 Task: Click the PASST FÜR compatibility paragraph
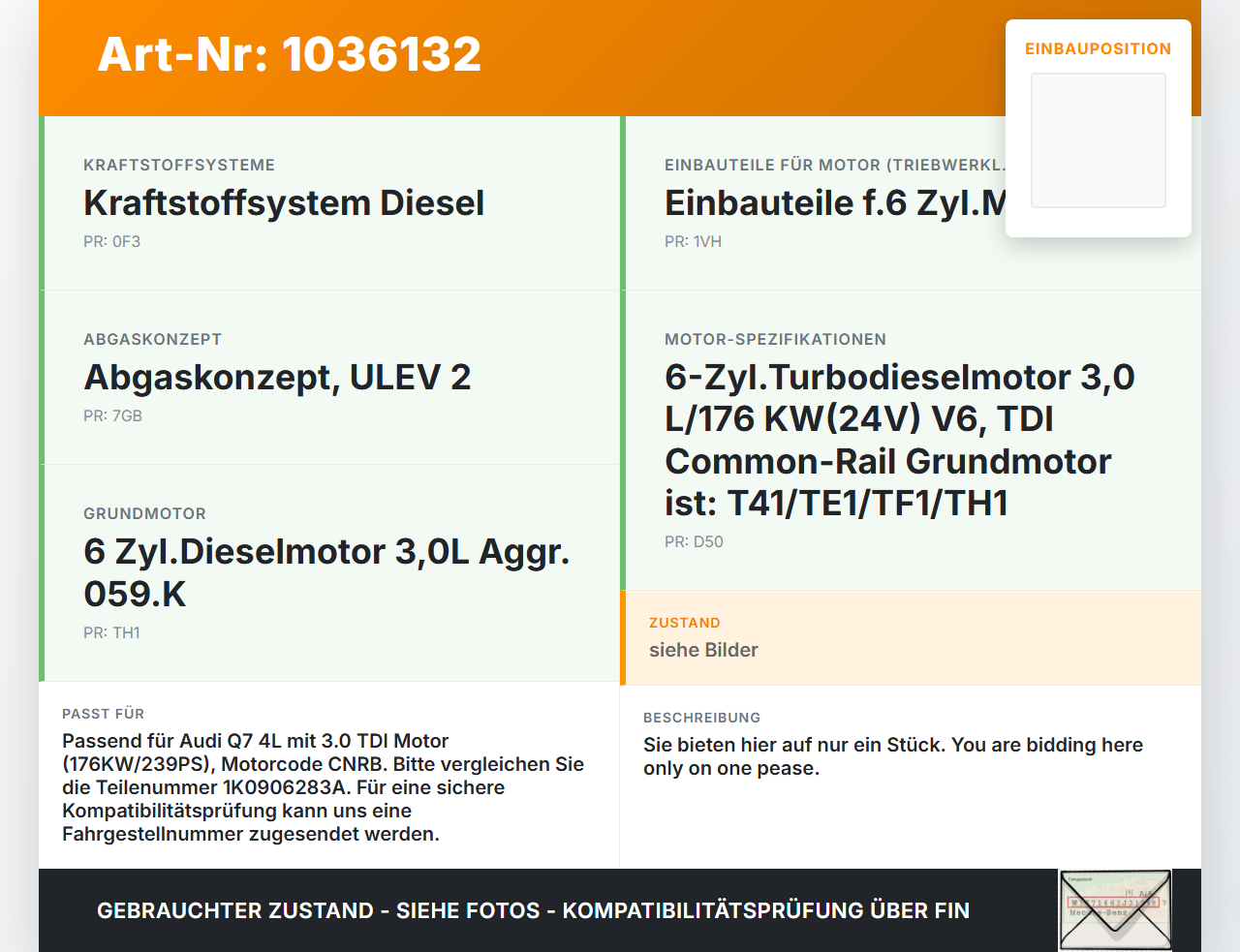pos(324,787)
